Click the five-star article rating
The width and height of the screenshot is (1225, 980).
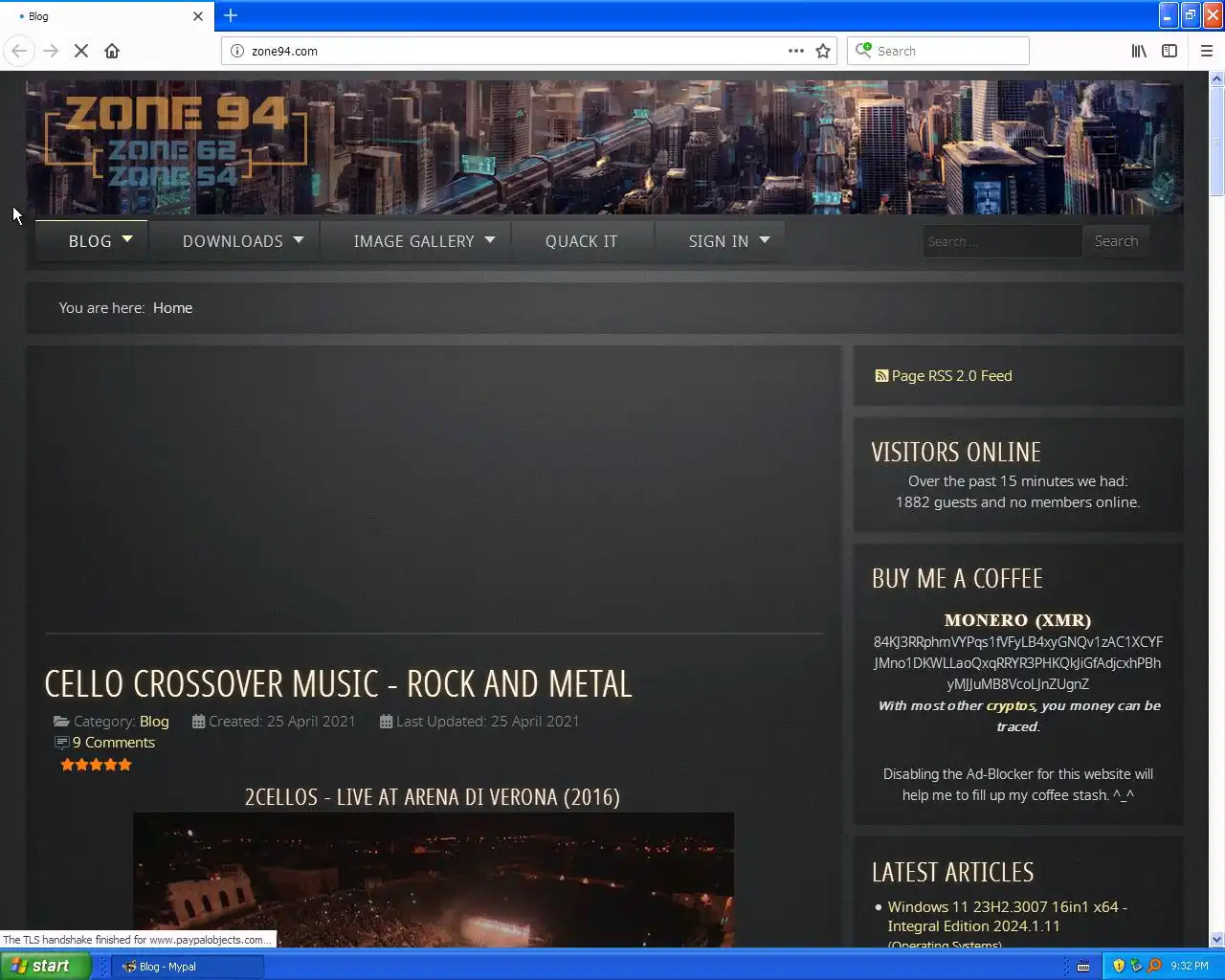[x=96, y=765]
